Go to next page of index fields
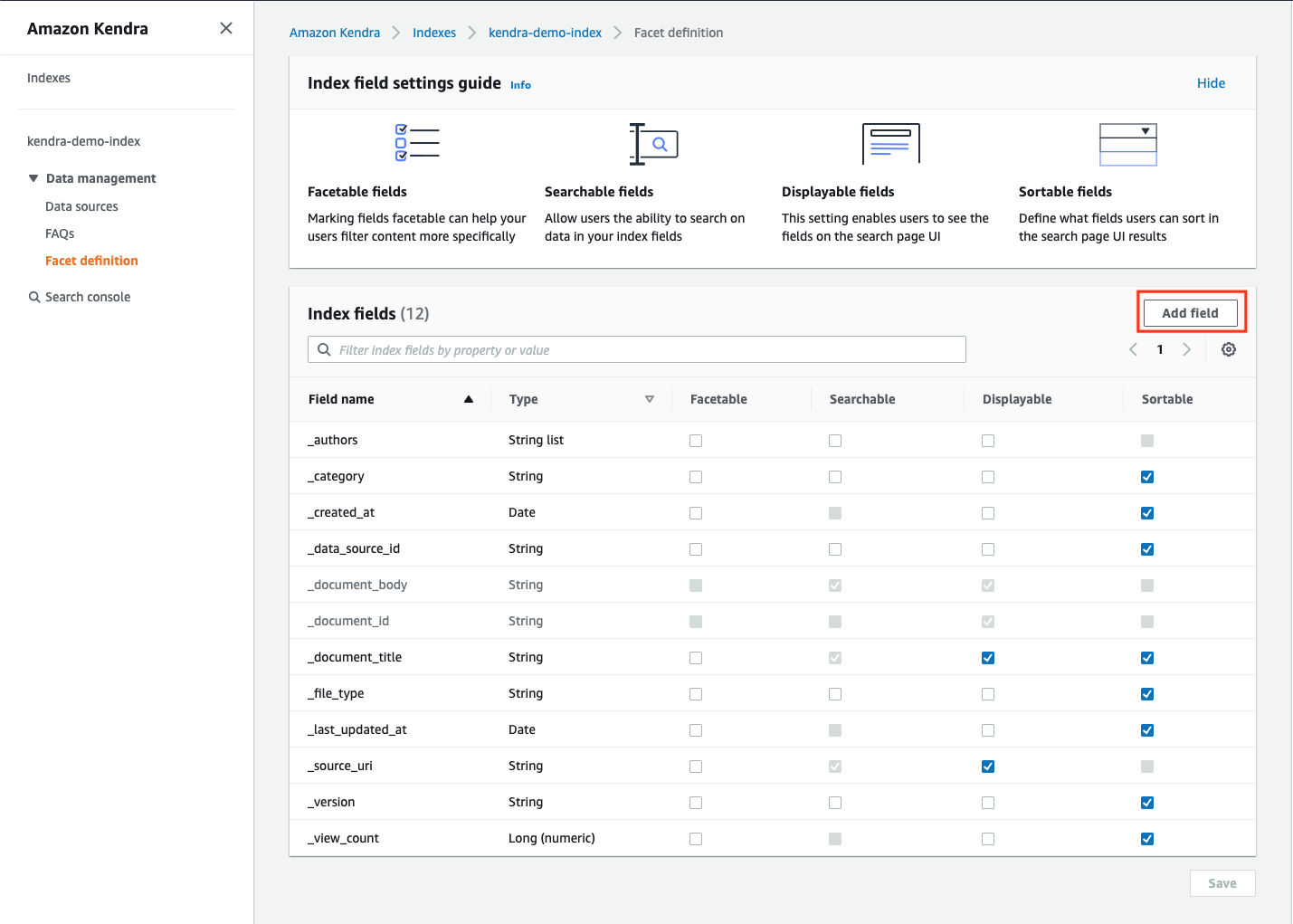This screenshot has width=1293, height=924. tap(1187, 349)
